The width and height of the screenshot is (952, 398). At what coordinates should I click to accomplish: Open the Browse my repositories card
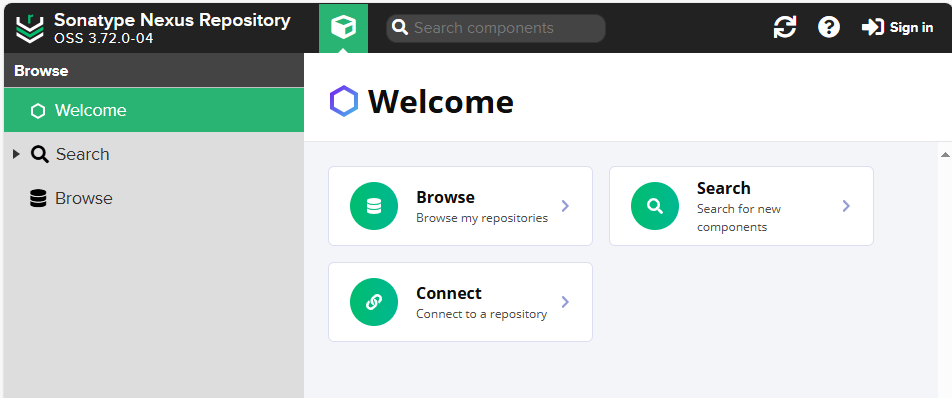point(460,206)
